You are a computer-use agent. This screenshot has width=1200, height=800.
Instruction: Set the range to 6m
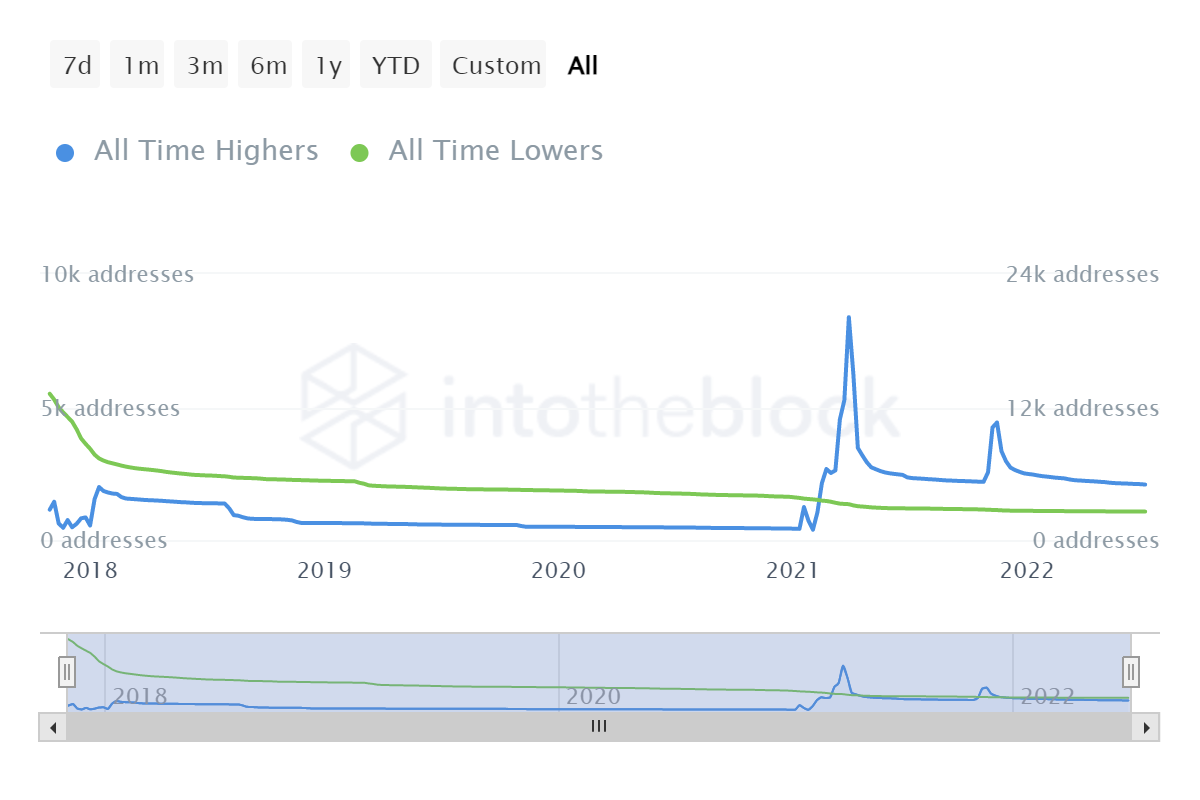pos(268,66)
